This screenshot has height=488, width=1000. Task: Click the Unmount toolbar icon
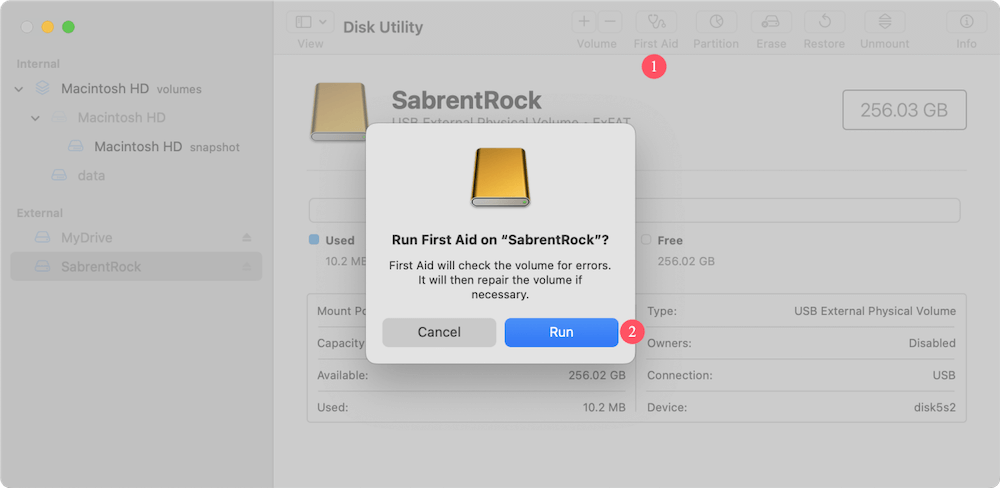click(885, 22)
